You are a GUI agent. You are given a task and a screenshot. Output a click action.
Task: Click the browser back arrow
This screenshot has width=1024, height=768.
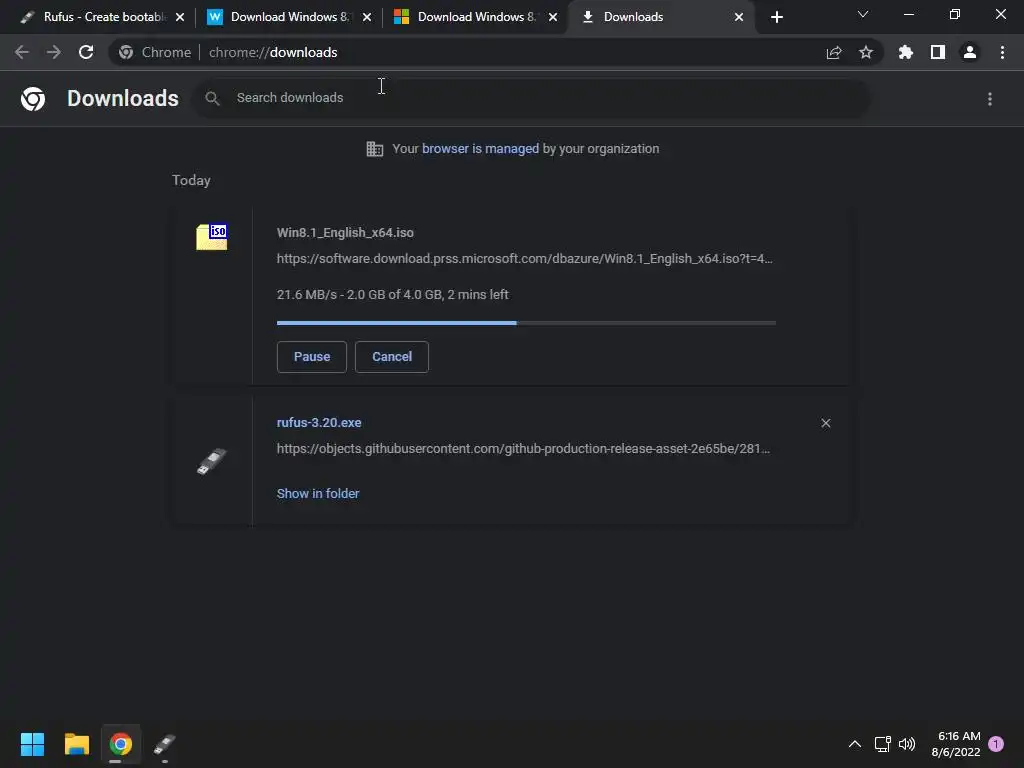click(x=22, y=52)
